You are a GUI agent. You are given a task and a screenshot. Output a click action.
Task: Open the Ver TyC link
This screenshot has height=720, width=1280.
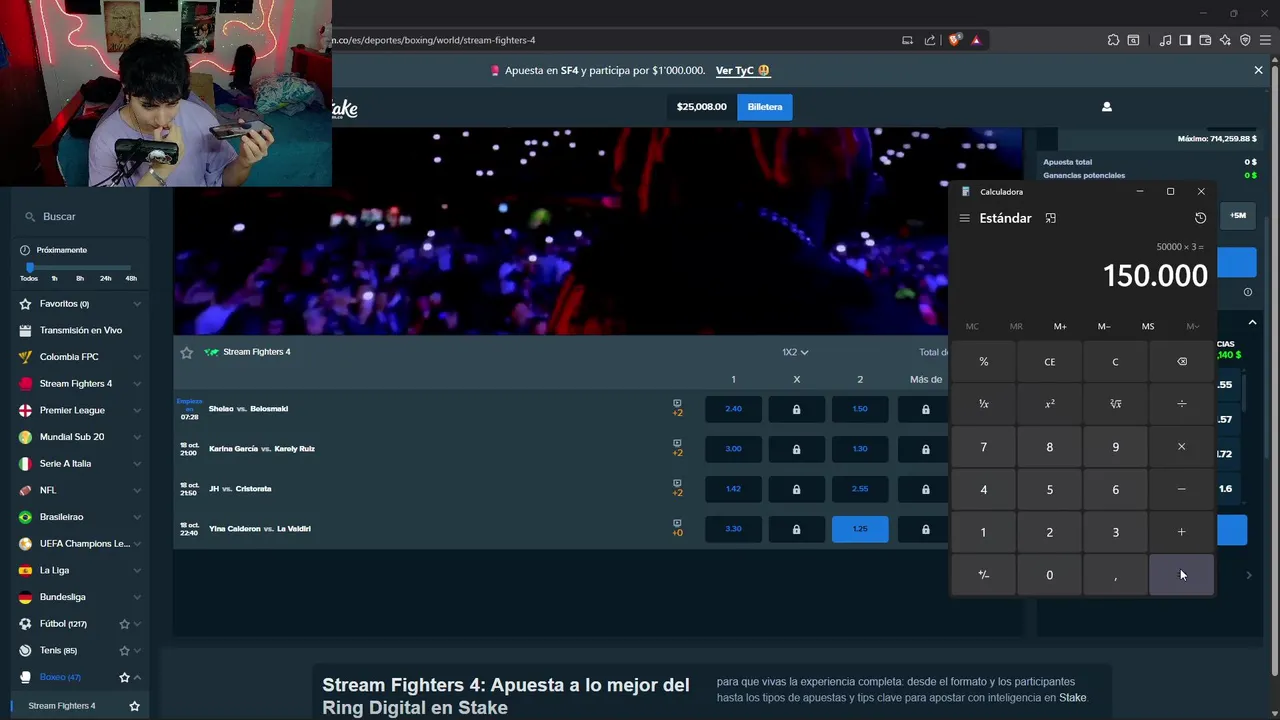743,70
